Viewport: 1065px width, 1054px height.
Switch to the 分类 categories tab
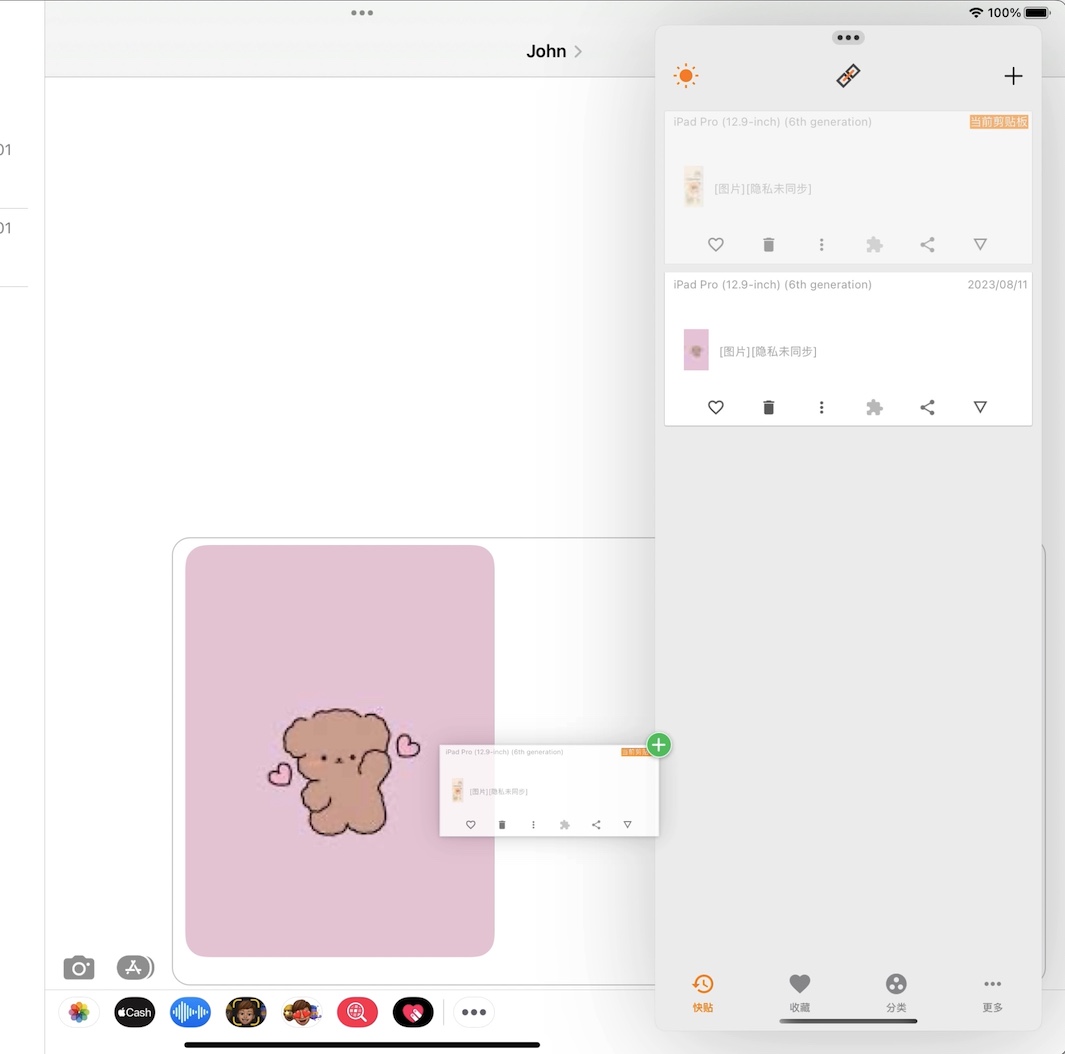(x=896, y=993)
